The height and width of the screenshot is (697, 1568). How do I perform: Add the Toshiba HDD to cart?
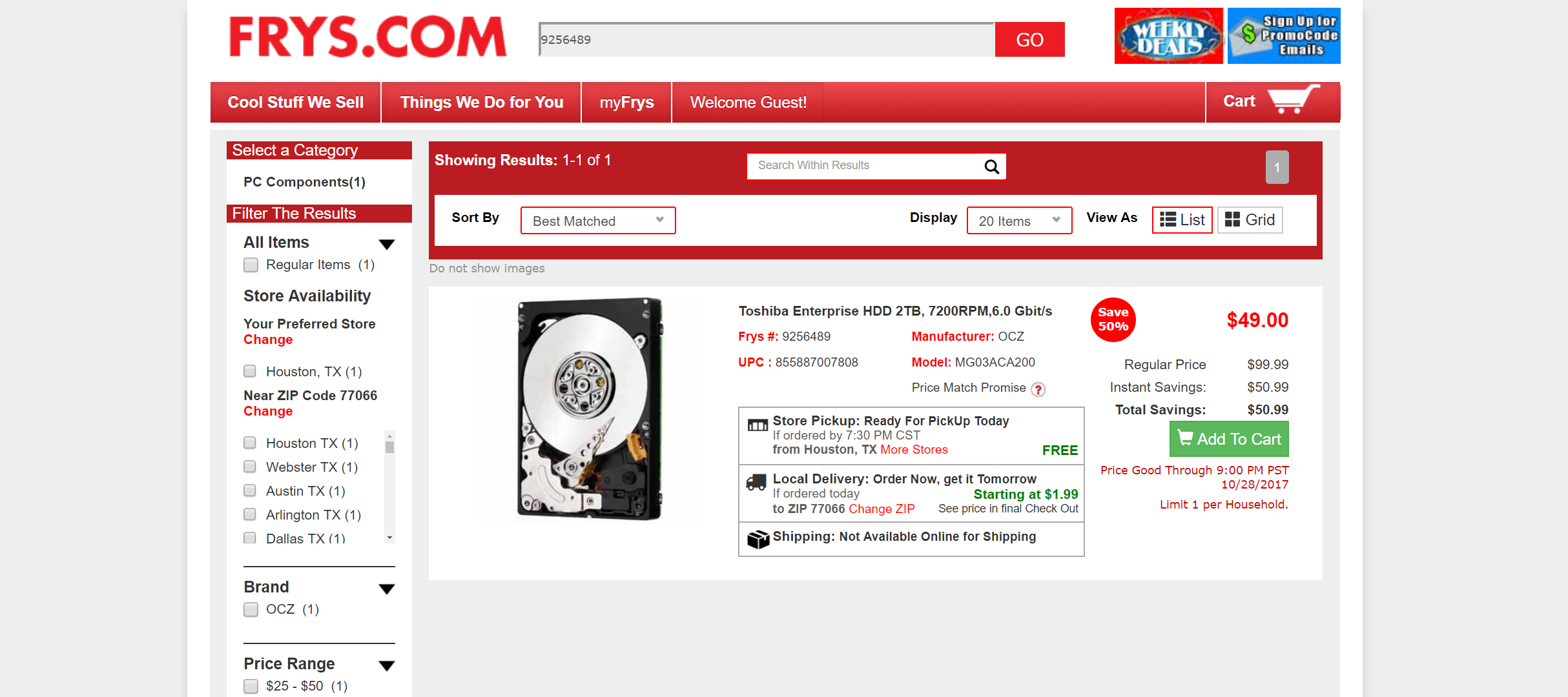point(1229,439)
